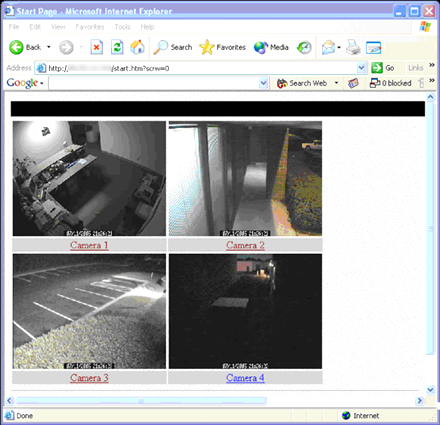Click the Back arrow icon
The height and width of the screenshot is (425, 440).
pyautogui.click(x=16, y=47)
